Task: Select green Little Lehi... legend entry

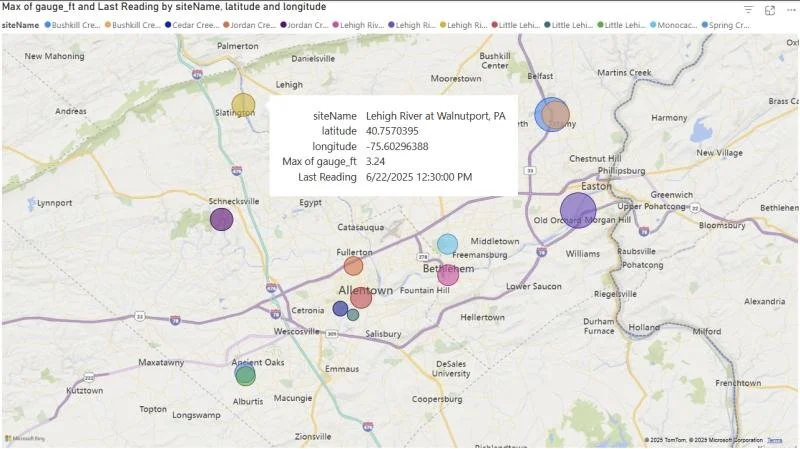Action: (621, 24)
